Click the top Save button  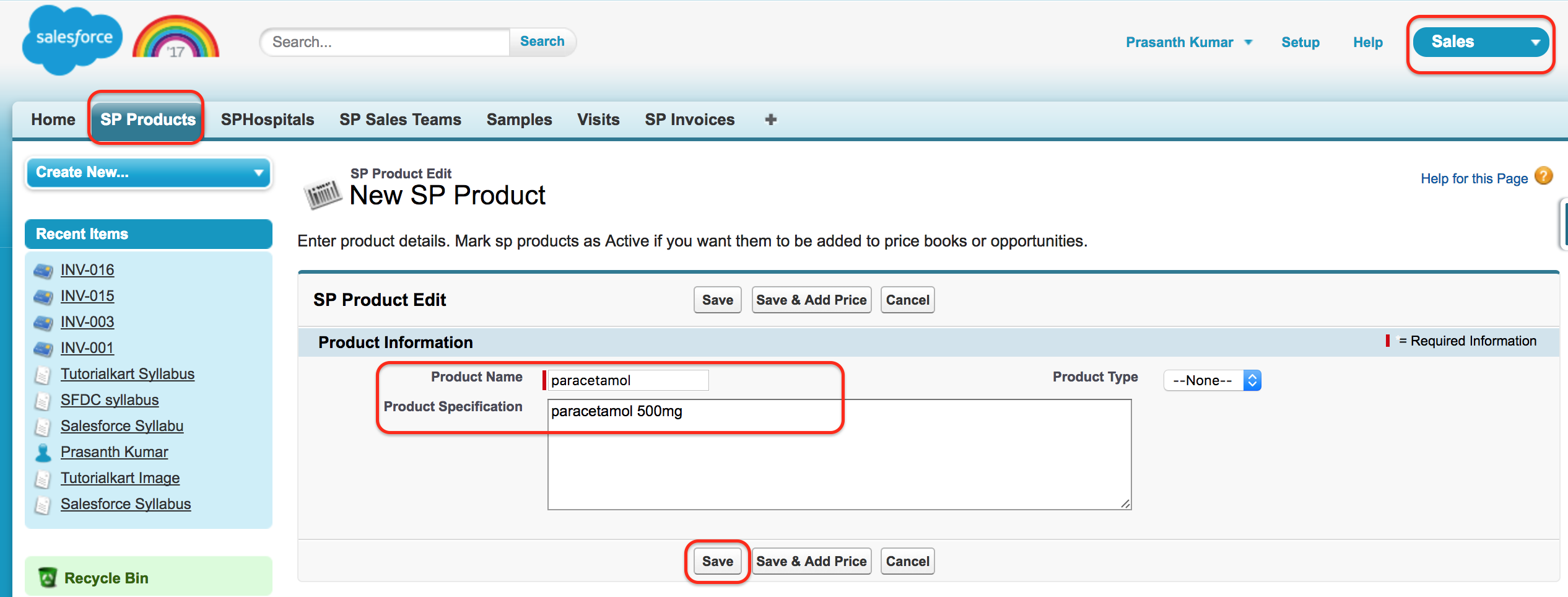[x=717, y=300]
